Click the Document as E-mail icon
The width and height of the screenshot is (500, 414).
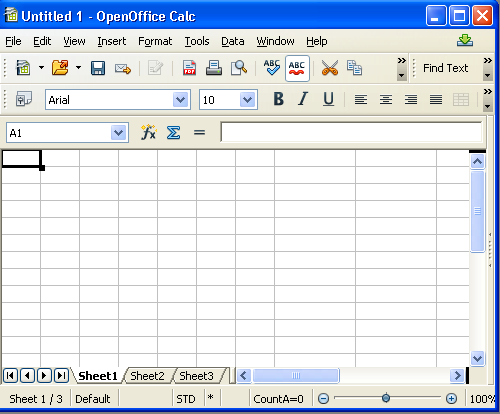(x=123, y=68)
